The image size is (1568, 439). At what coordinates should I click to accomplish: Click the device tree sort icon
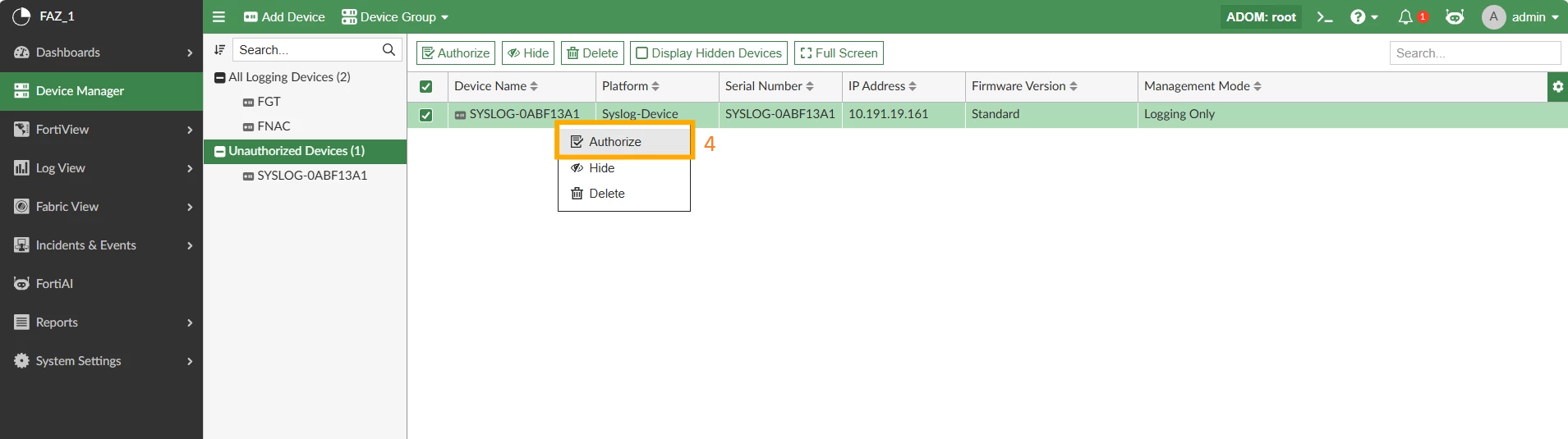[x=219, y=50]
